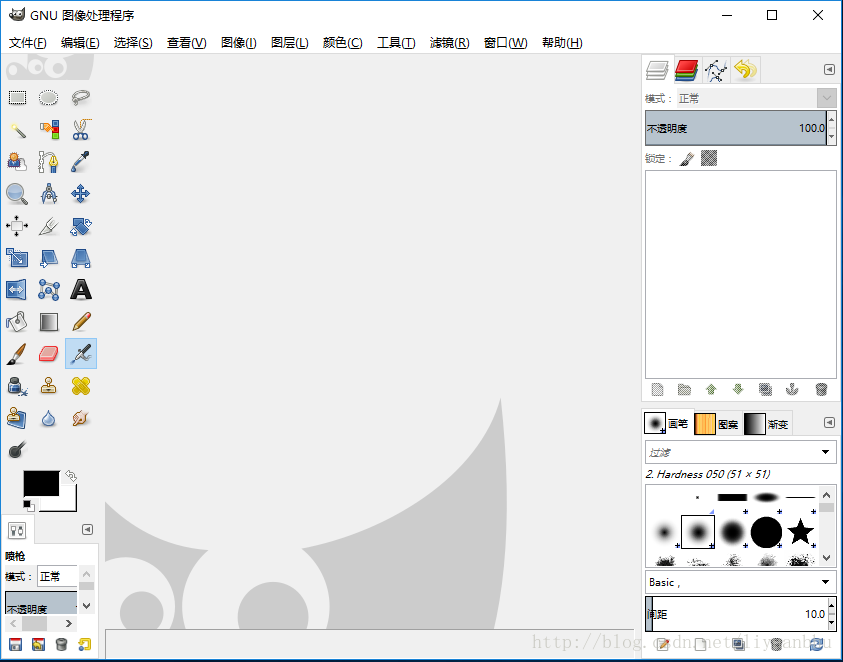Screen dimensions: 843x662
Task: Open the layer 模式 dropdown
Action: click(x=756, y=98)
